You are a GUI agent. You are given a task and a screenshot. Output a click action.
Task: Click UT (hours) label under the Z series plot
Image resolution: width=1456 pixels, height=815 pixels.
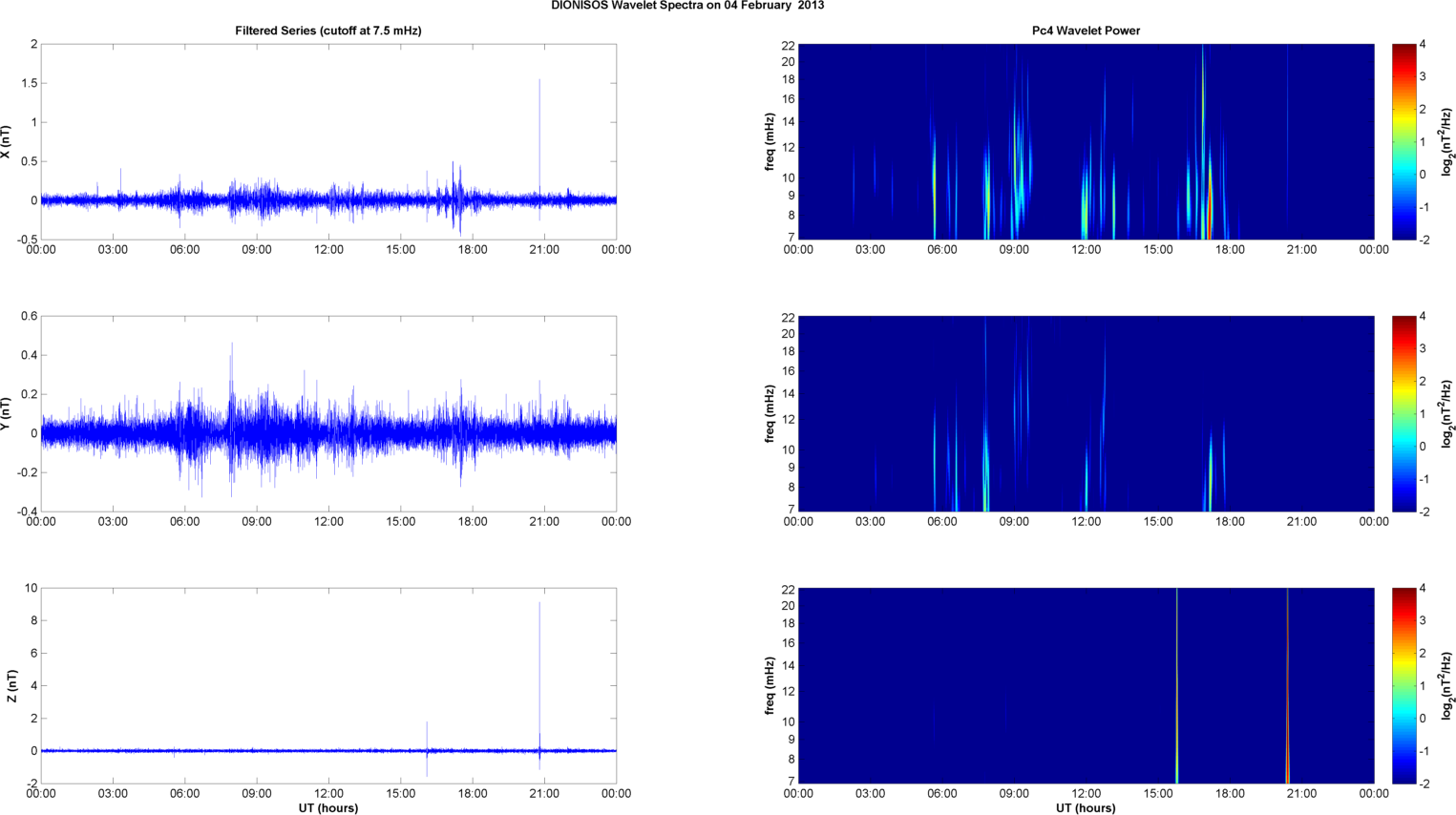327,807
